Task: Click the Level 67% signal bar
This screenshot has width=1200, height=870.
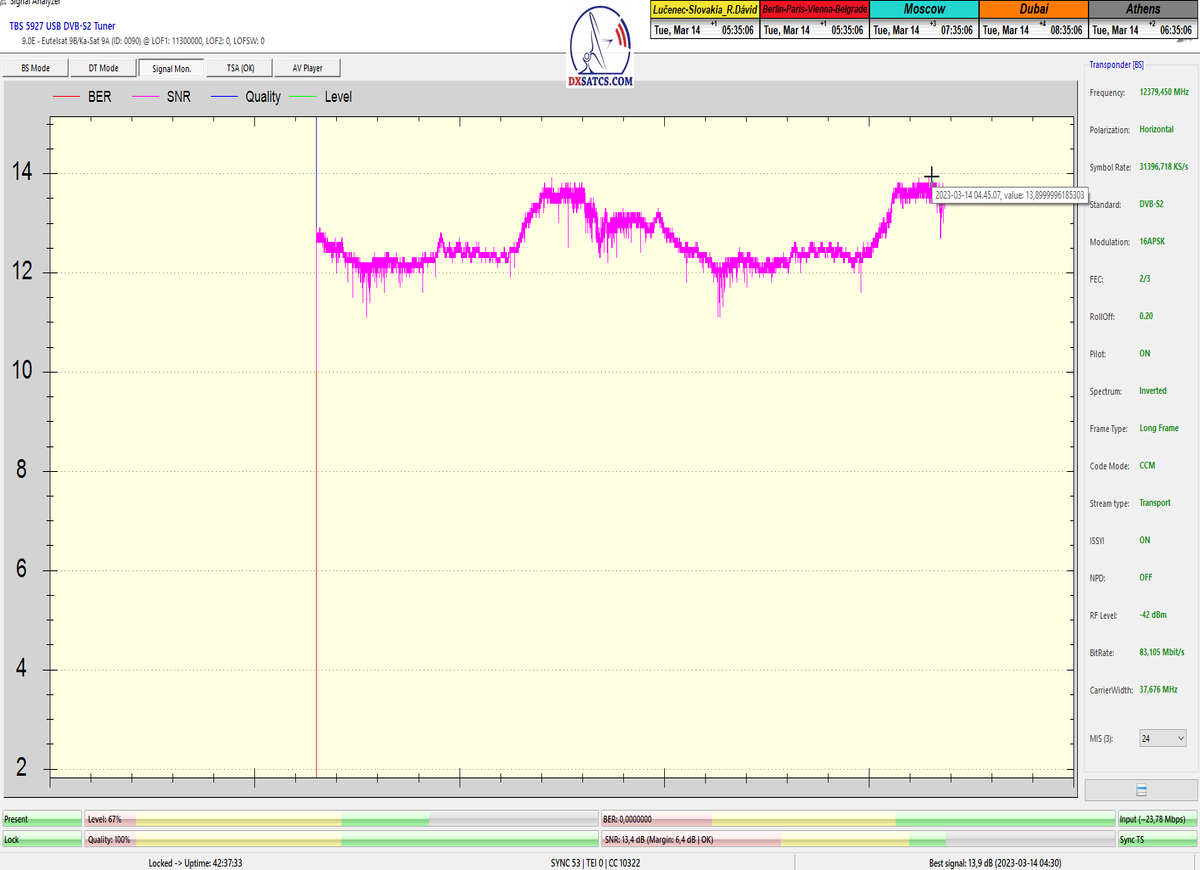Action: point(340,819)
